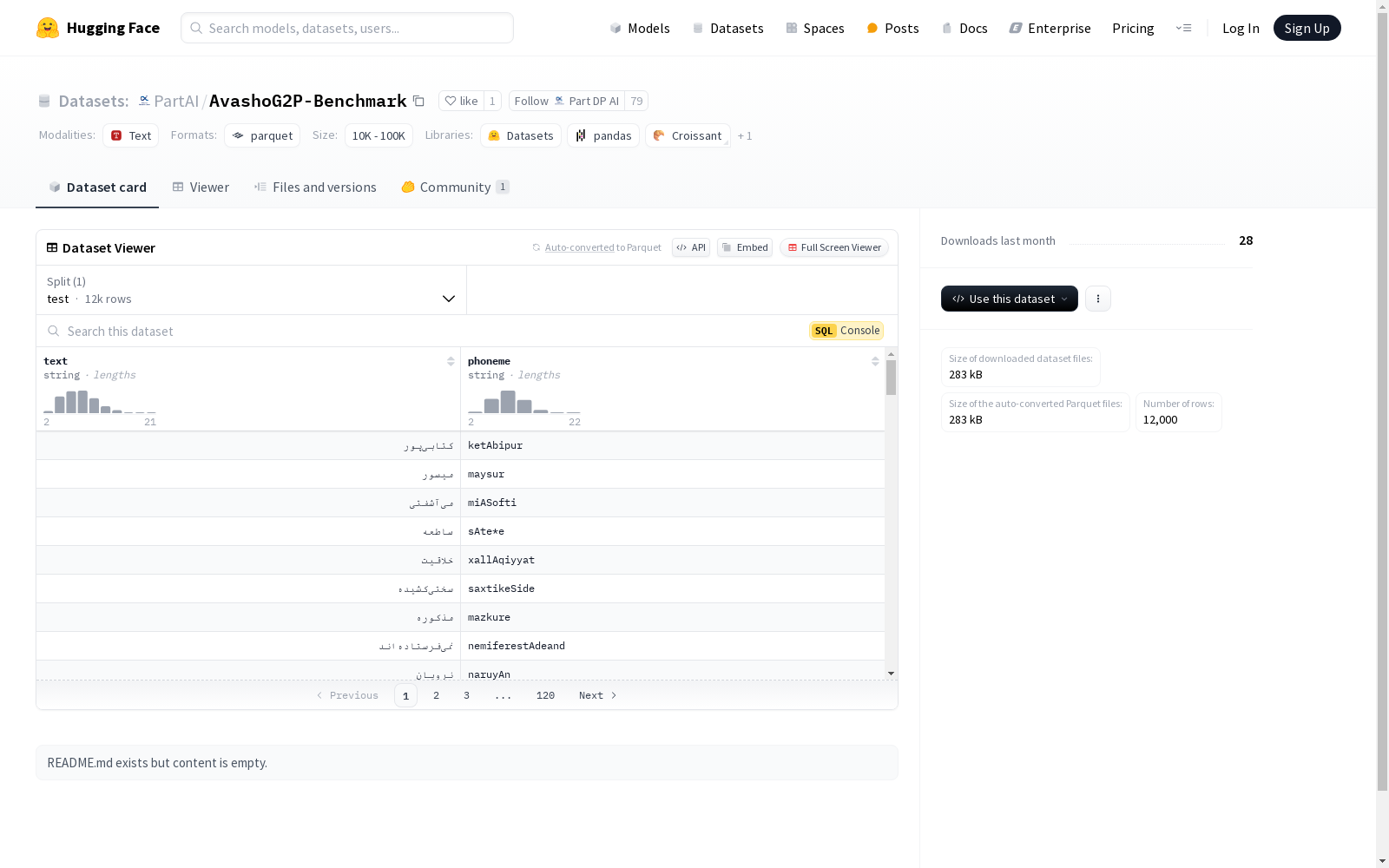The height and width of the screenshot is (868, 1389).
Task: Click the text column lengths histogram
Action: [x=100, y=402]
